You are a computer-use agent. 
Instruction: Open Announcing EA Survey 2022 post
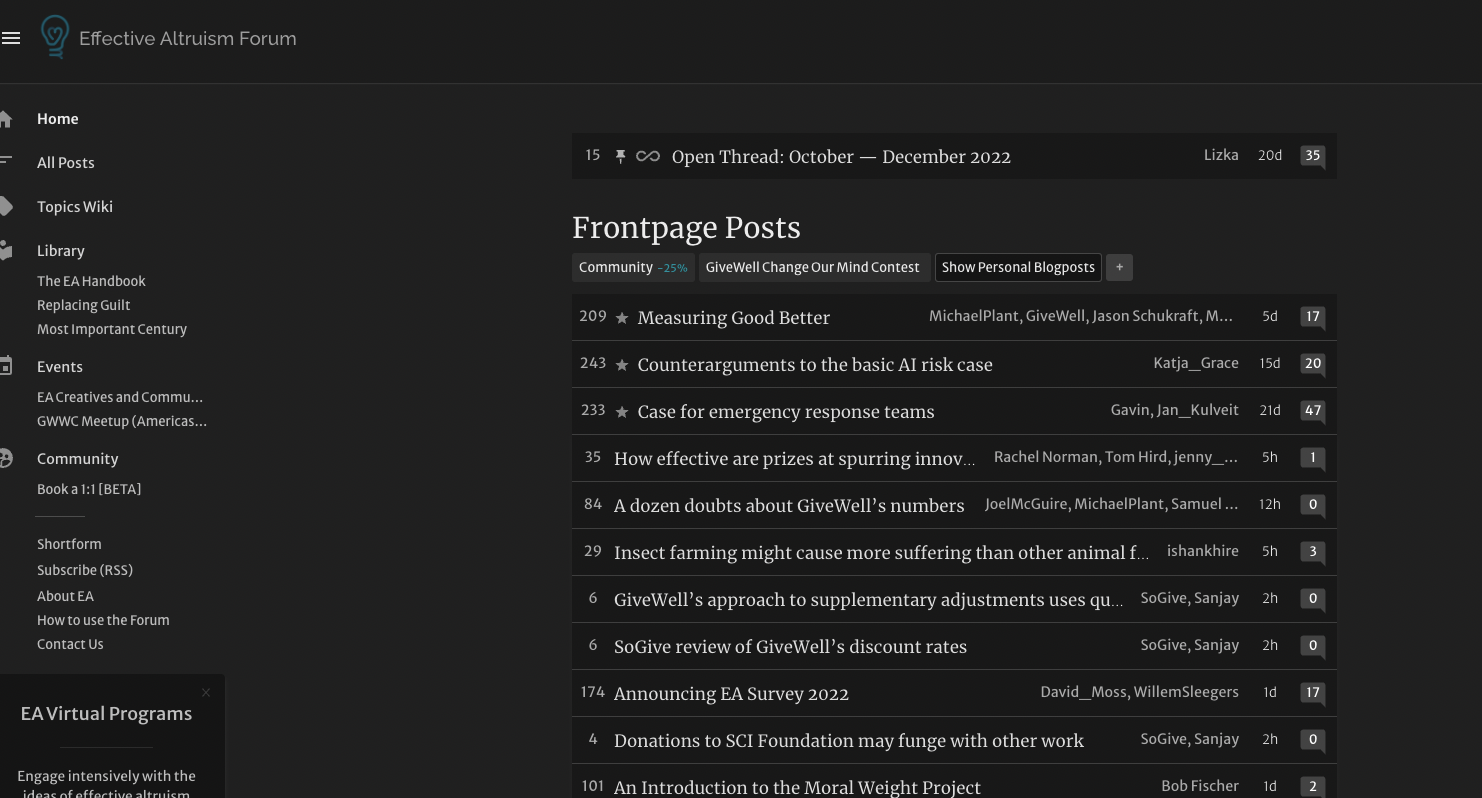coord(731,694)
